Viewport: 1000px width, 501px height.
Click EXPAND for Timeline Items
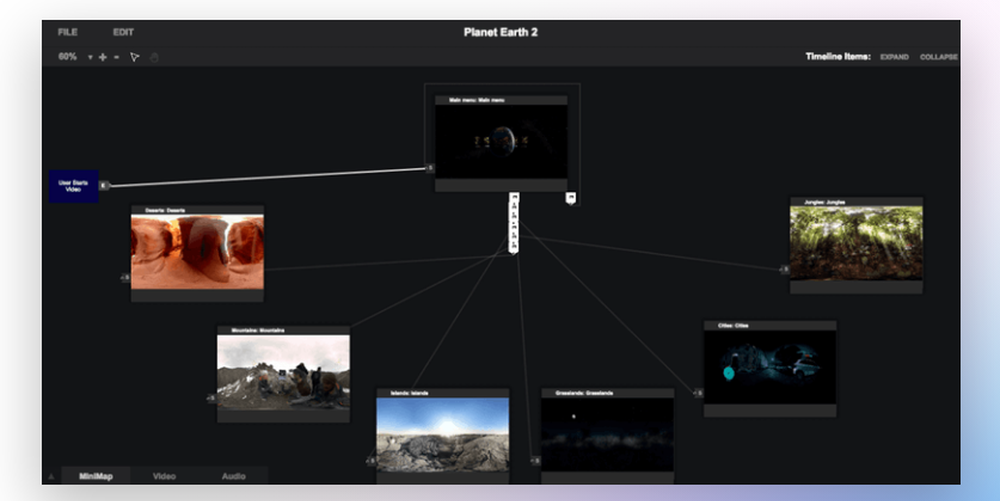[x=894, y=57]
